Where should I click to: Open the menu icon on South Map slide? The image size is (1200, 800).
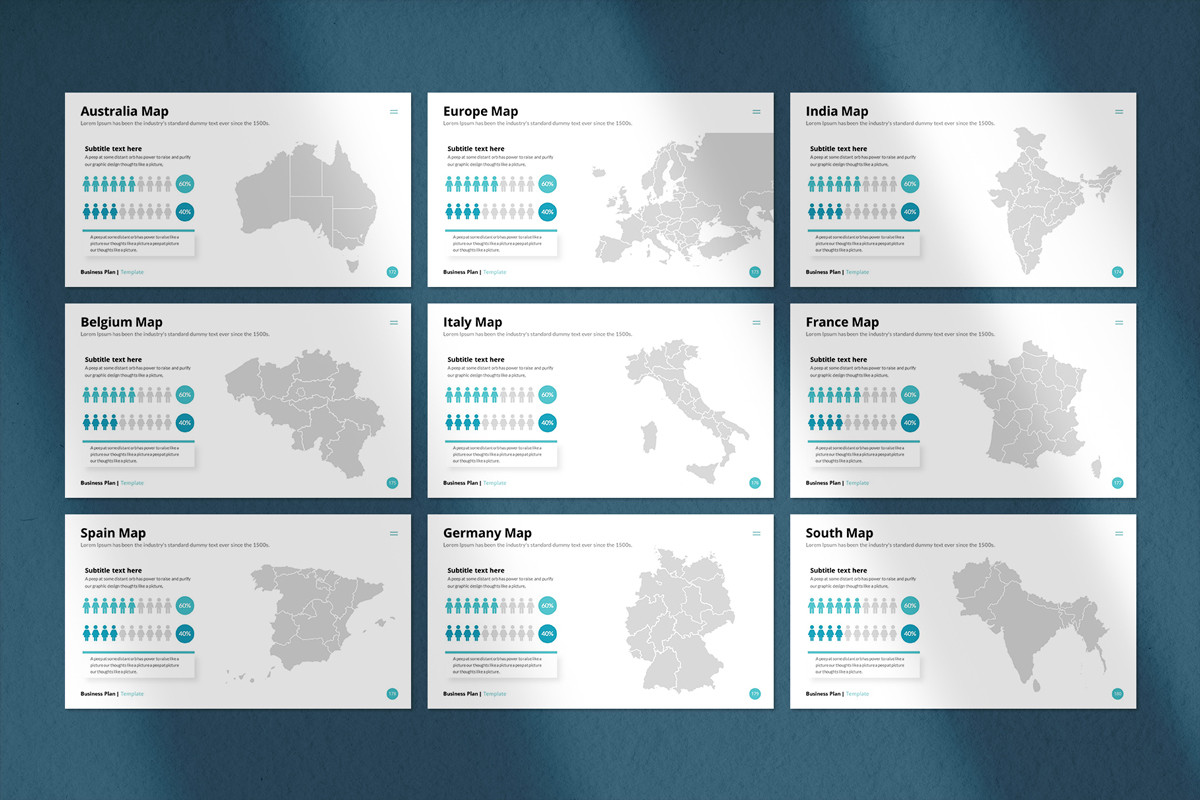coord(1119,533)
